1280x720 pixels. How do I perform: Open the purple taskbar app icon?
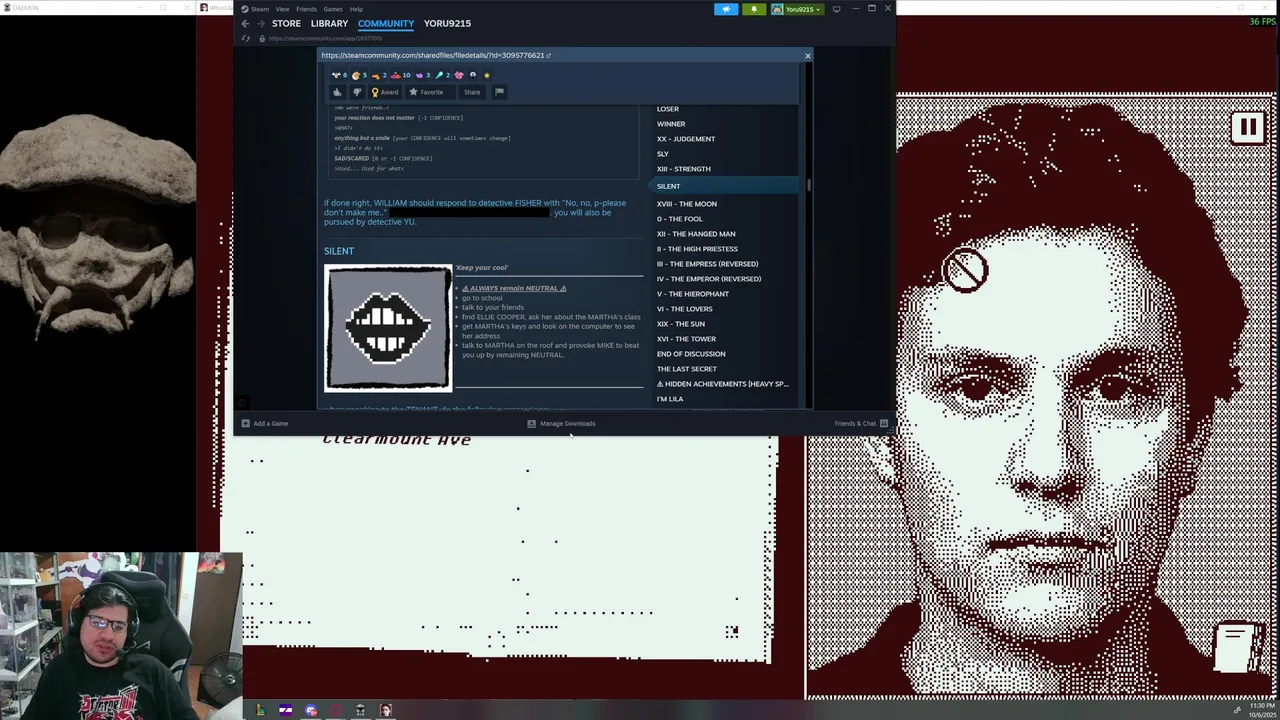(285, 710)
